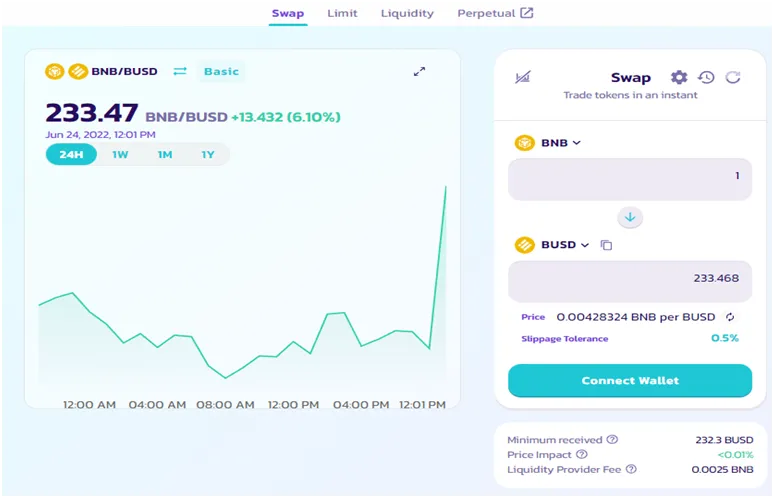The image size is (774, 498).
Task: Toggle the Basic chart mode
Action: click(x=221, y=72)
